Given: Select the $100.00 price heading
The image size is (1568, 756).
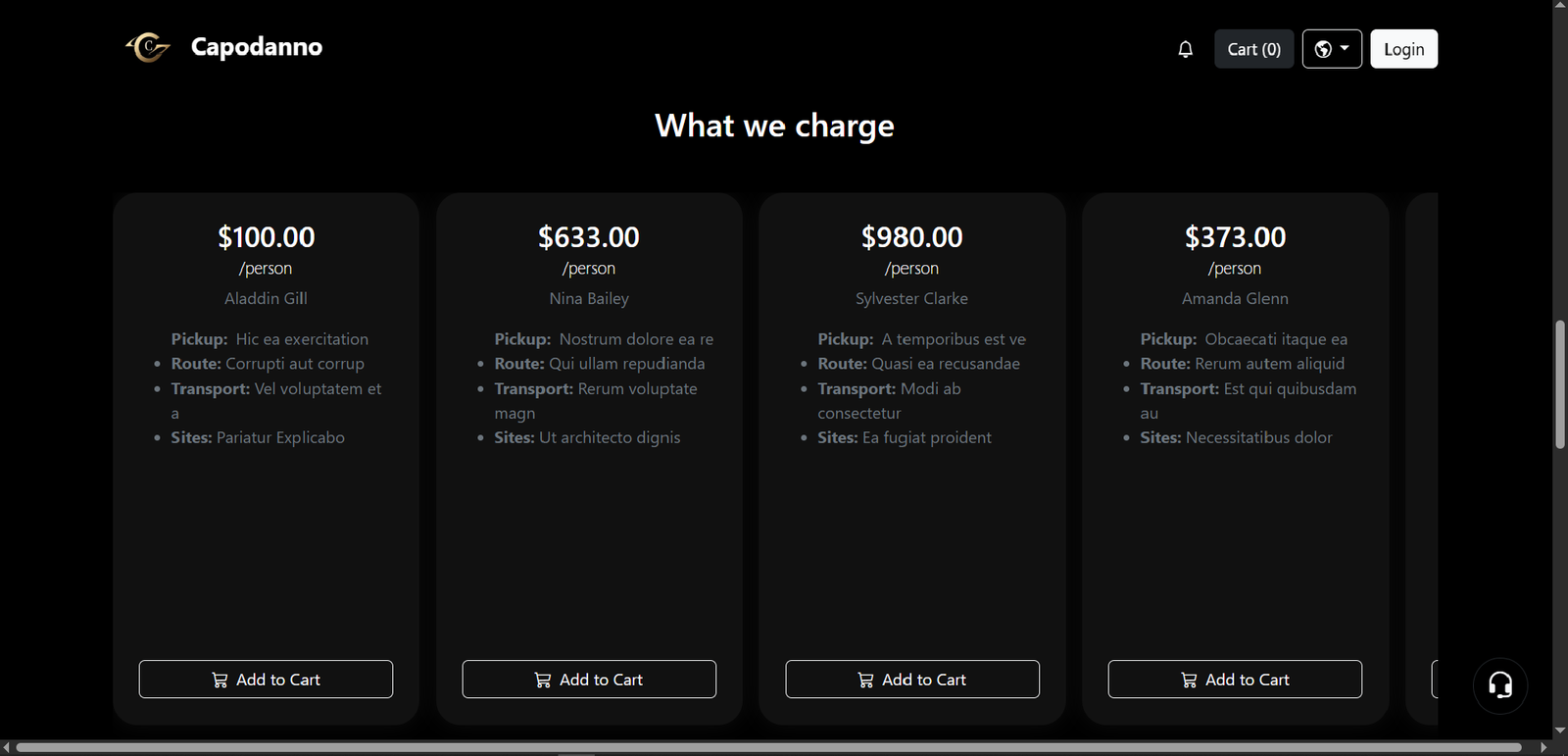Looking at the screenshot, I should click(x=266, y=237).
